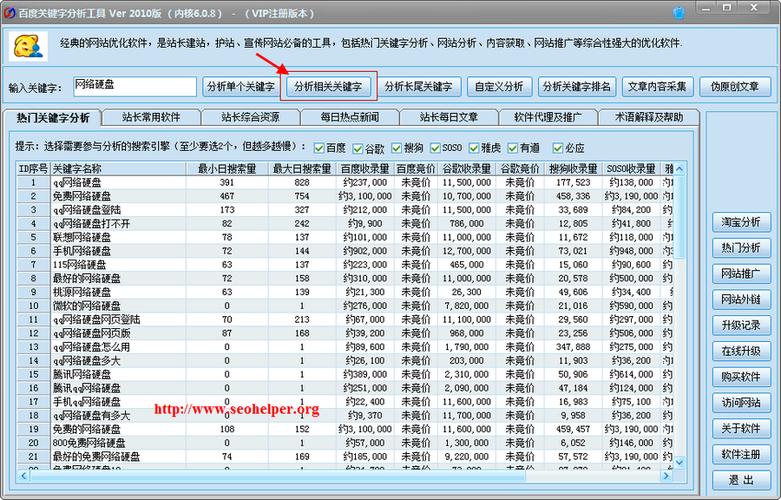Image resolution: width=781 pixels, height=500 pixels.
Task: Select the keyword qq网络硬盘怎么用
Action: coord(92,347)
